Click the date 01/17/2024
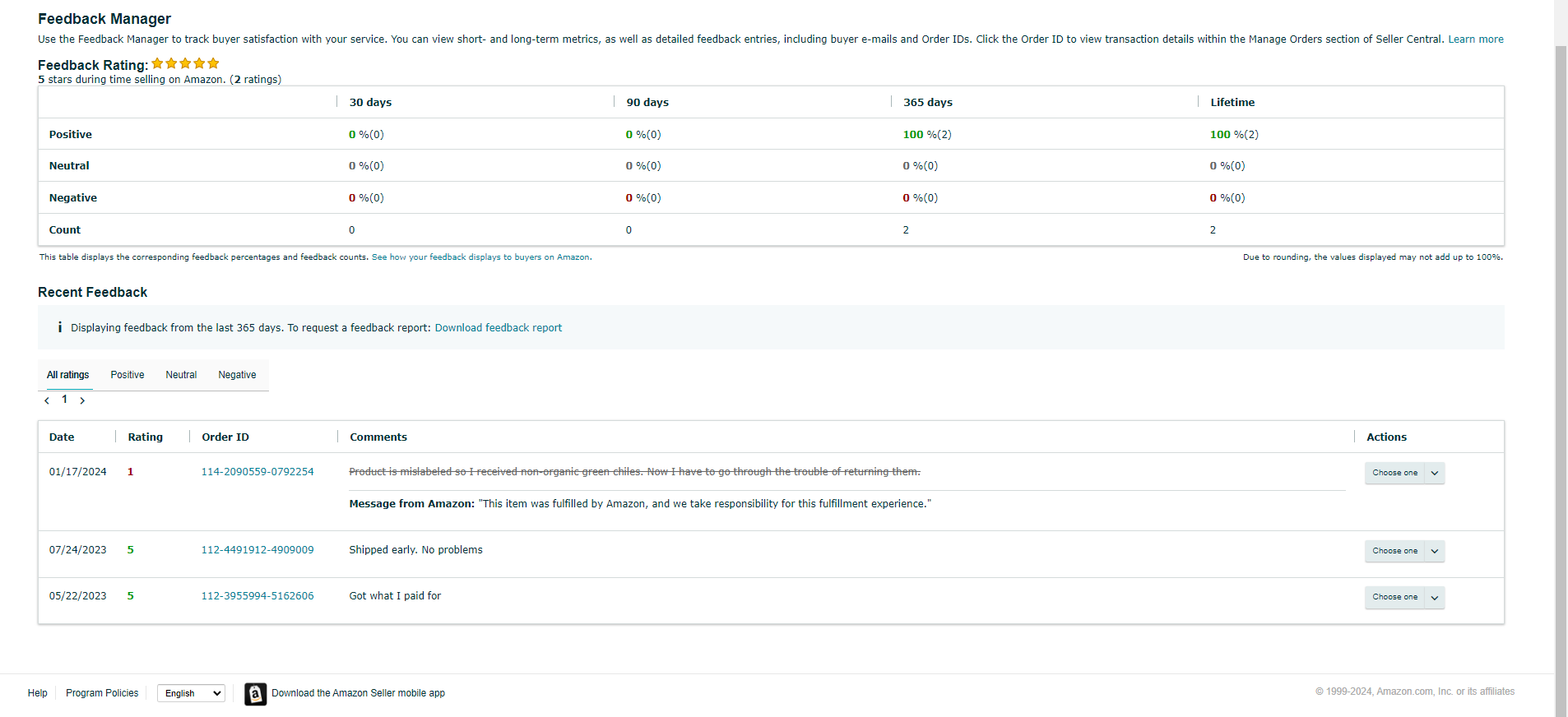The image size is (1568, 717). 77,472
